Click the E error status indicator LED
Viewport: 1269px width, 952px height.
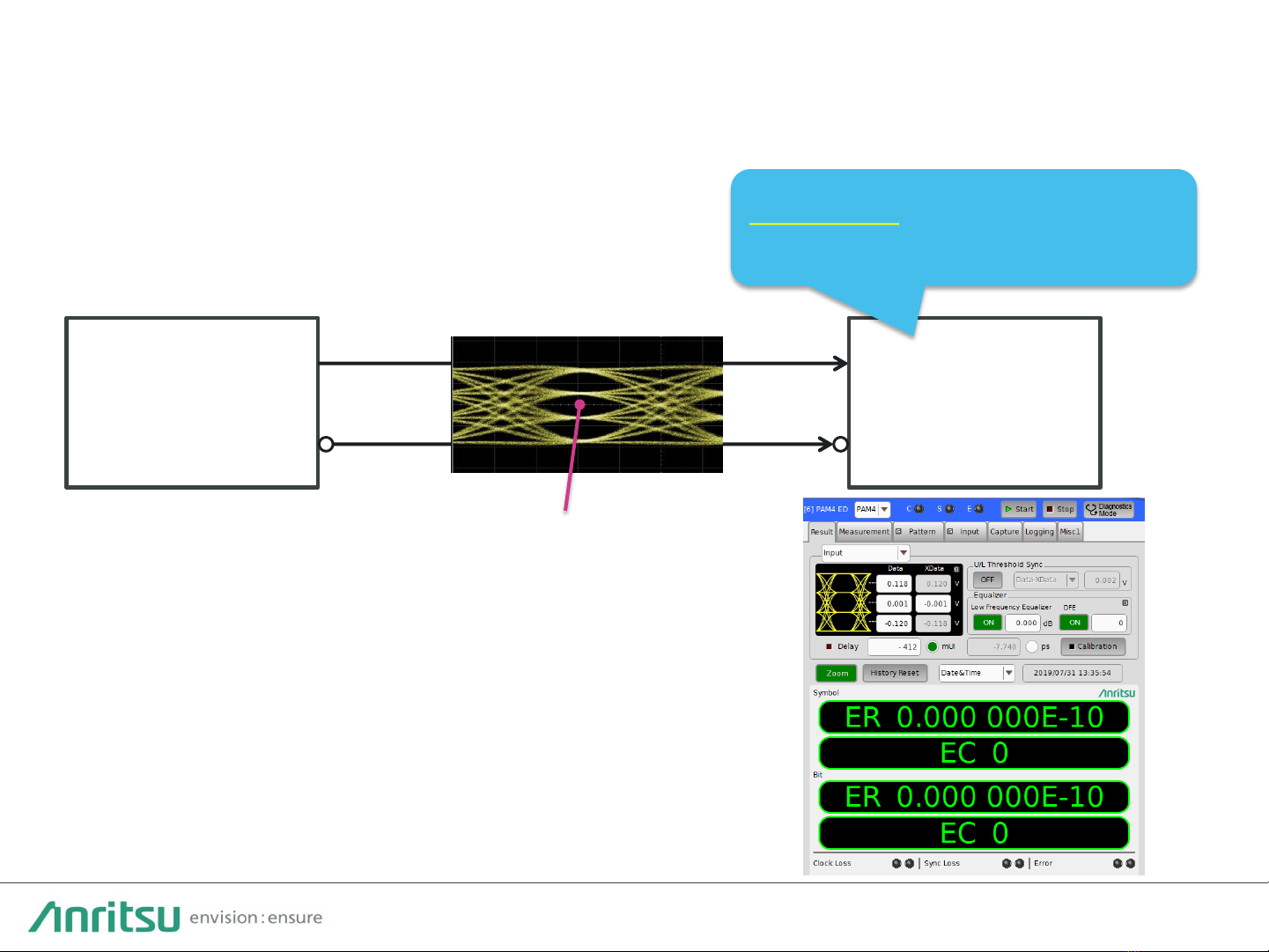coord(978,509)
